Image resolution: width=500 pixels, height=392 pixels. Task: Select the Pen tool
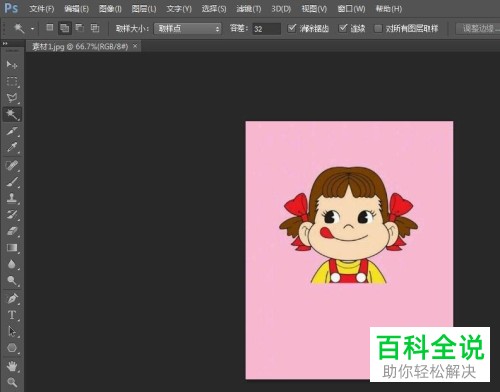coord(12,298)
